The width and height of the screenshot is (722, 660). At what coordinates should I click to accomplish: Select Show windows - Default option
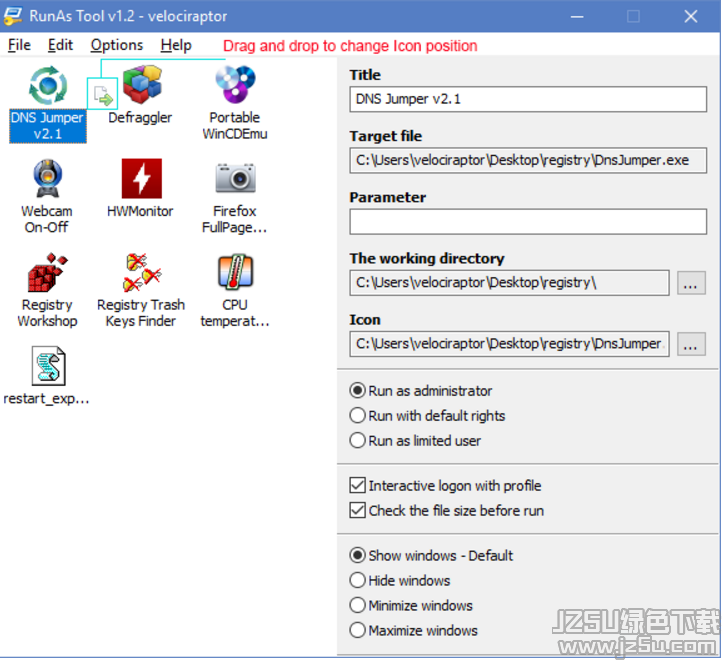point(431,555)
